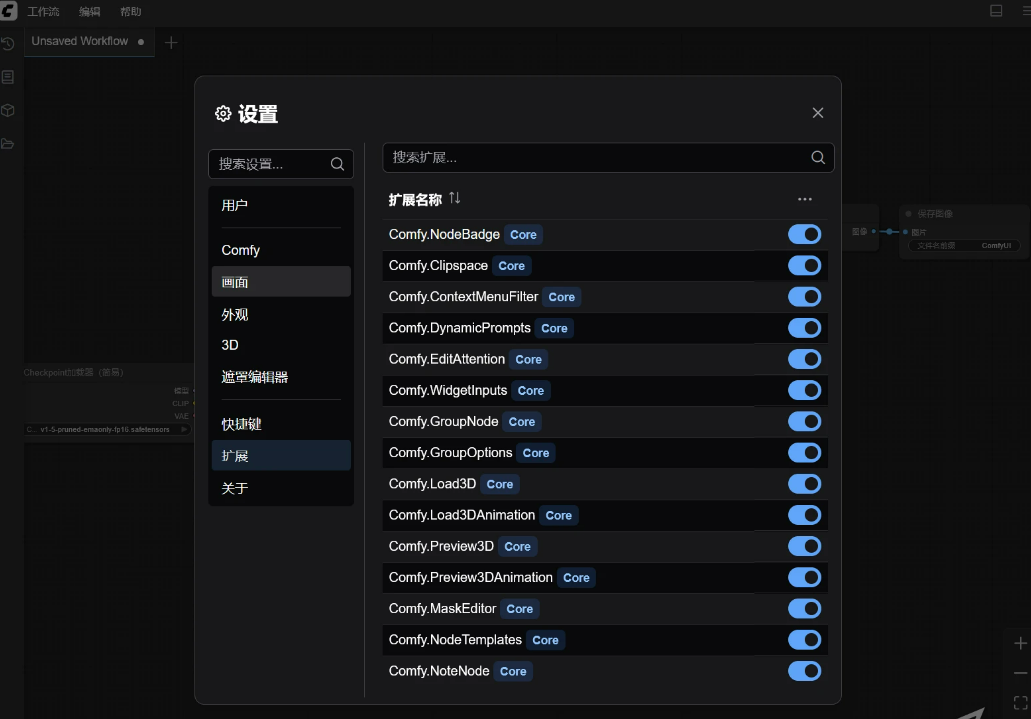Select 扩展 settings category
The height and width of the screenshot is (719, 1031).
pos(281,455)
